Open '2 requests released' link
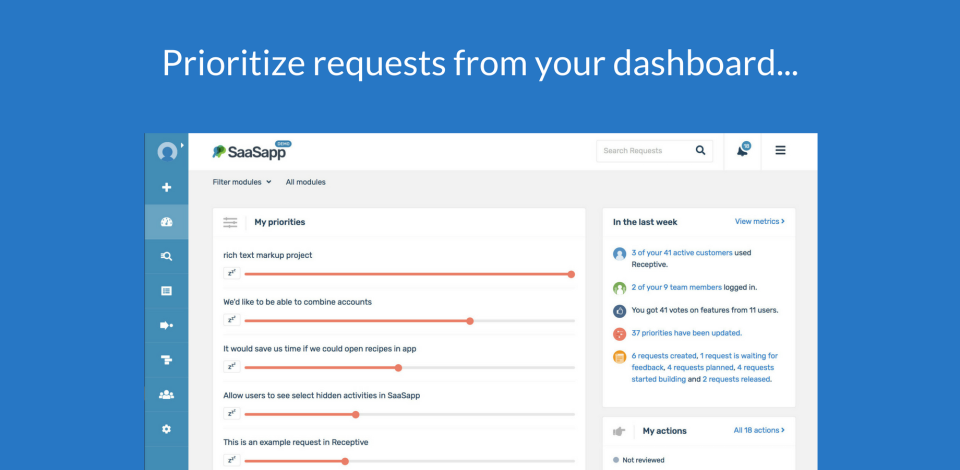The width and height of the screenshot is (960, 470). [x=737, y=379]
